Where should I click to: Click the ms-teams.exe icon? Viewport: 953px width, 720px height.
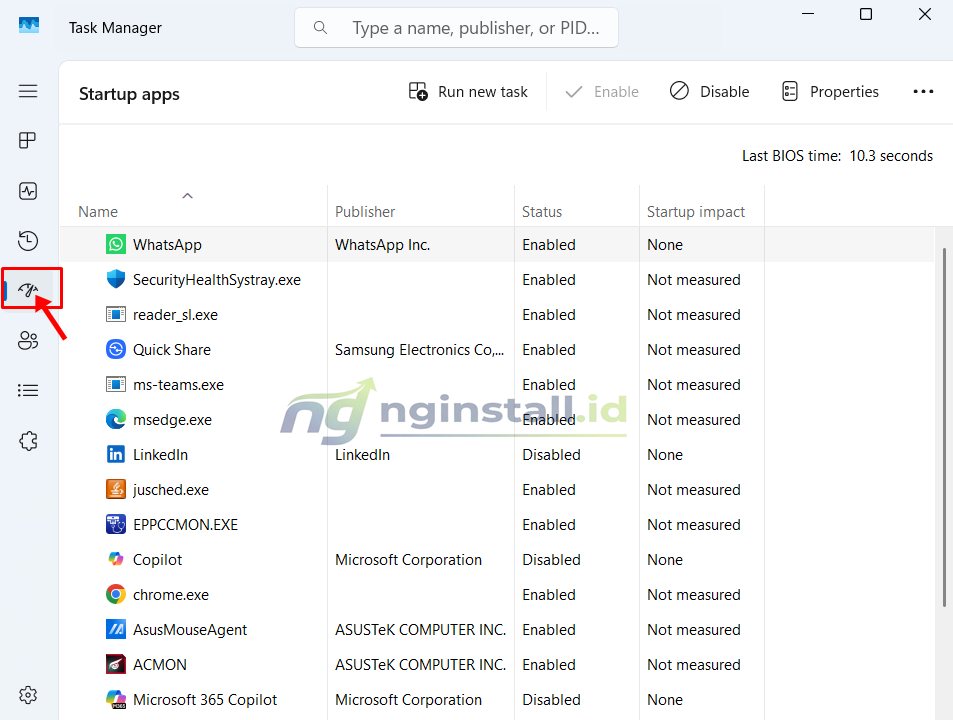[115, 385]
